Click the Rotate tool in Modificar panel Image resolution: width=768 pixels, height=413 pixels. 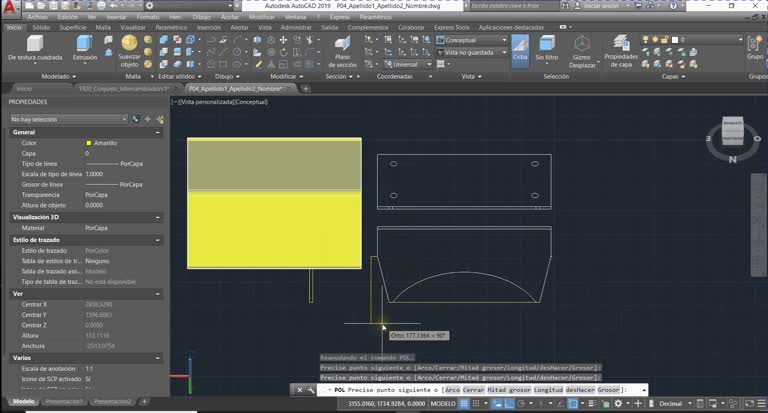point(283,52)
